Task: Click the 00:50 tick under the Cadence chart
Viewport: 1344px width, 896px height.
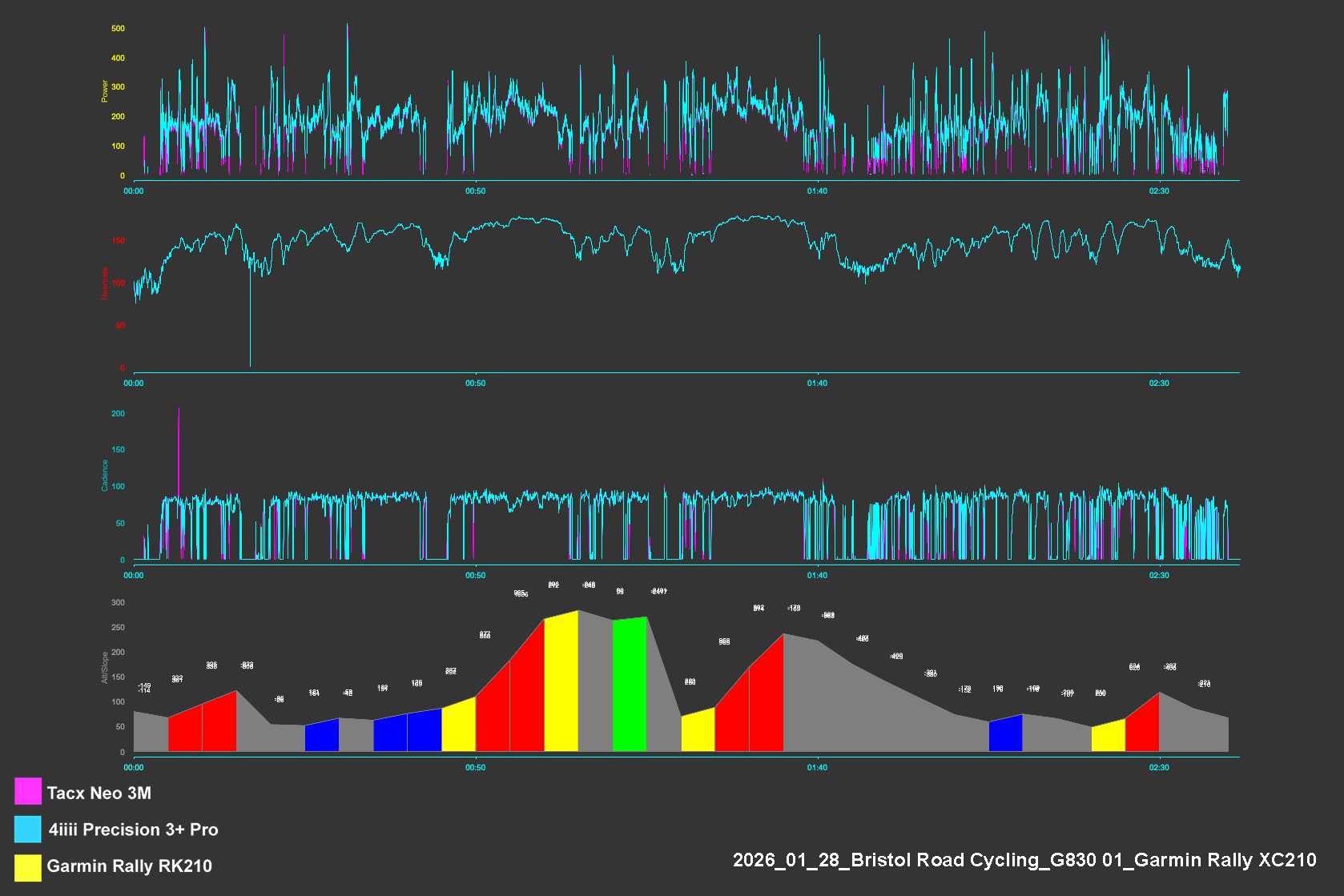Action: click(x=475, y=576)
